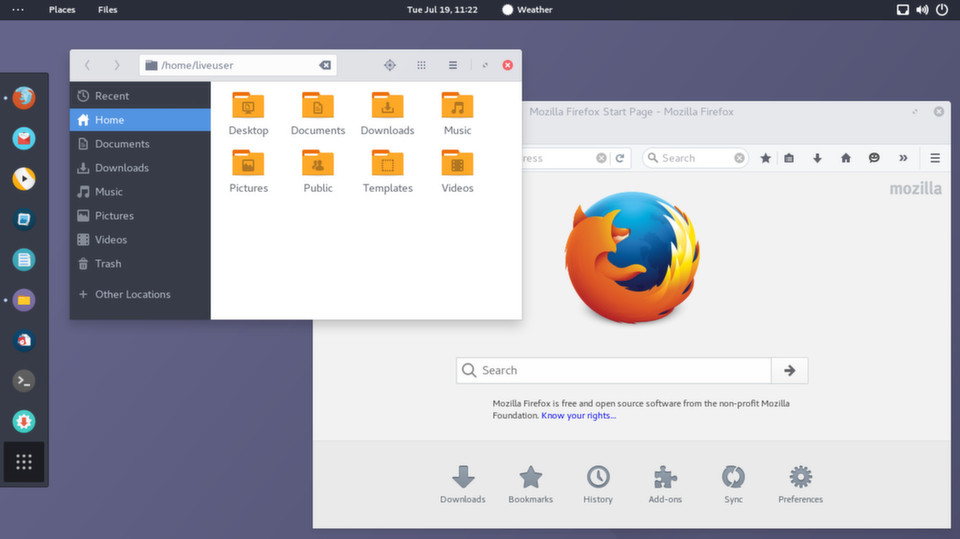
Task: Select Music in the Files sidebar
Action: (140, 191)
